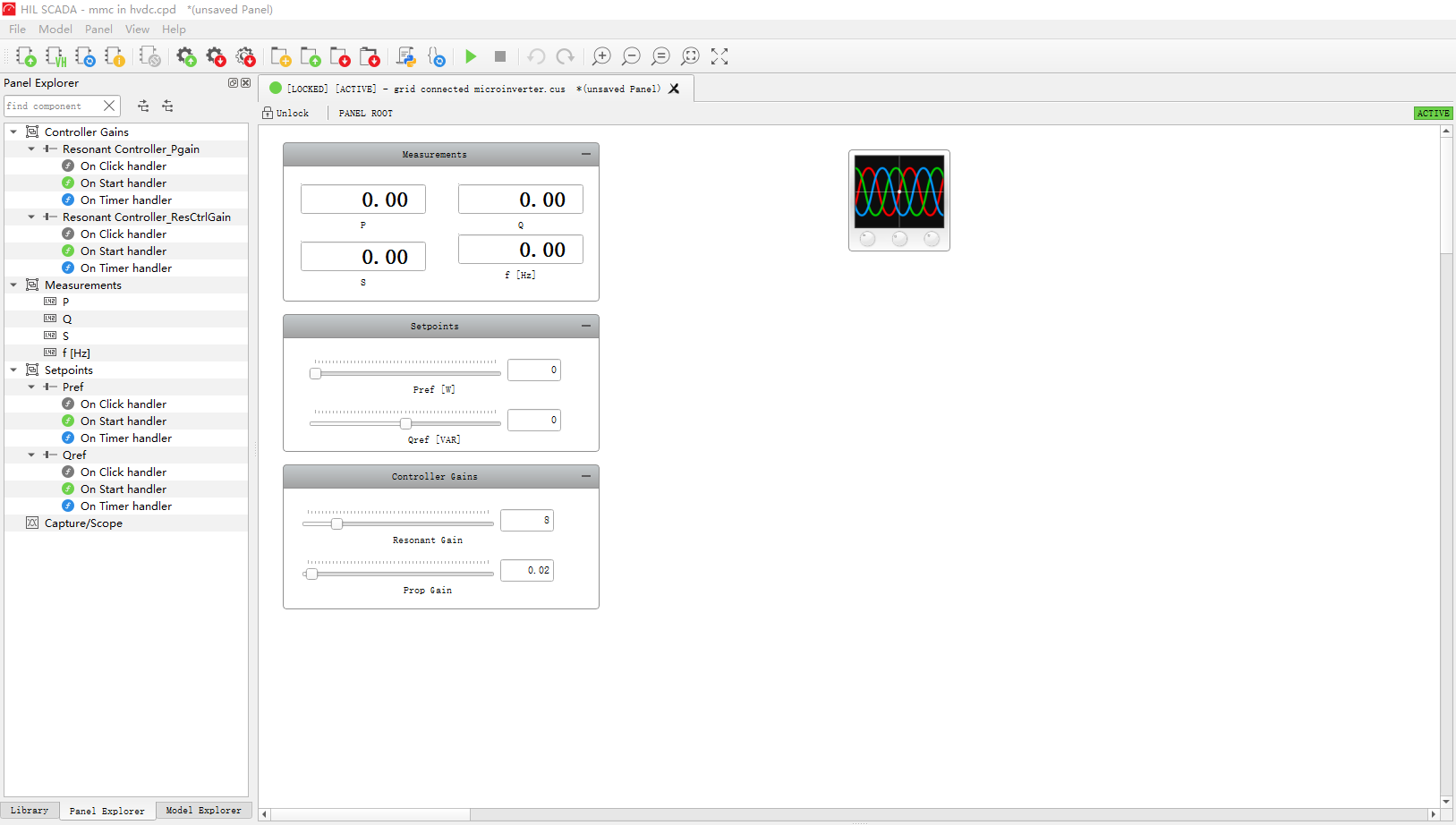The image size is (1456, 825).
Task: Click the Resonant Gain slider handle
Action: [336, 523]
